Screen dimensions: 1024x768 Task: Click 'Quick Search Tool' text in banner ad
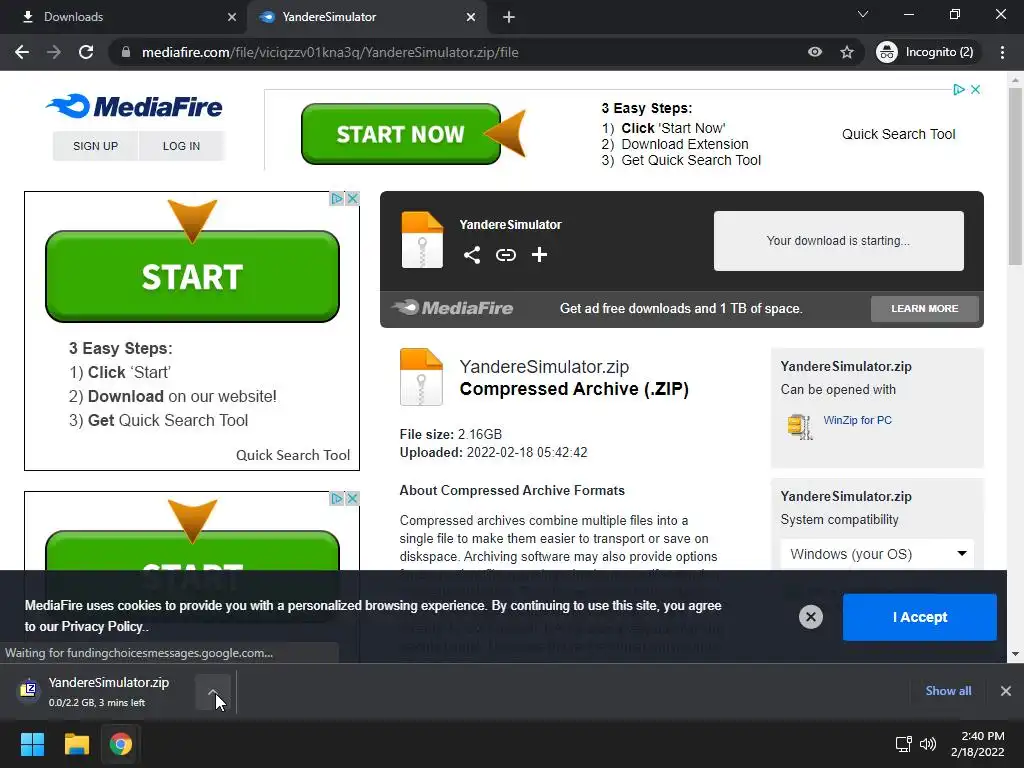[898, 134]
